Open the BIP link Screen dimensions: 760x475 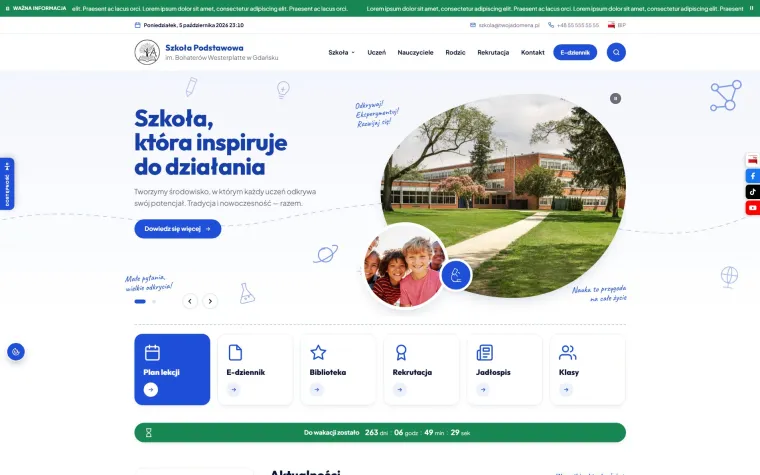click(x=617, y=25)
